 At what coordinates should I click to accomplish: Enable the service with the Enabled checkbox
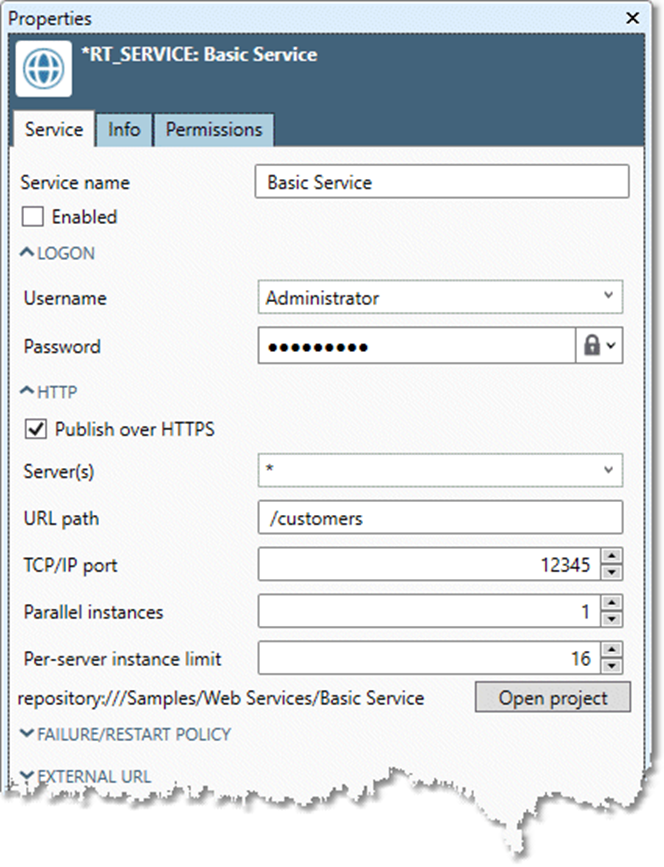(34, 217)
